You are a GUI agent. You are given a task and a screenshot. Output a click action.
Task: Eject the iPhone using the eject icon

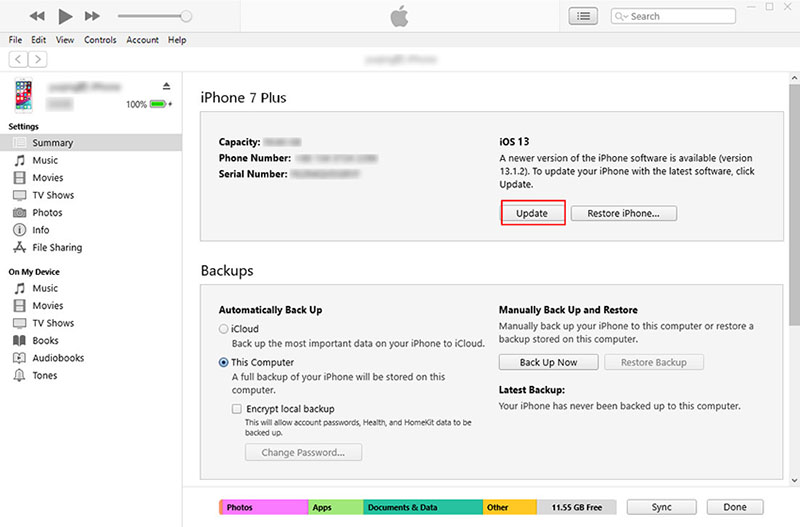166,86
